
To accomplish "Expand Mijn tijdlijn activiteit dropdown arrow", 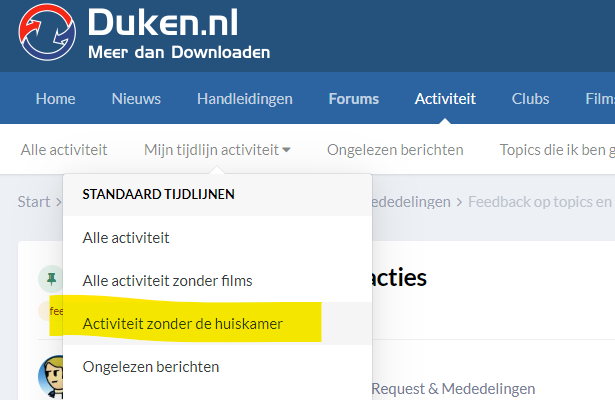I will coord(286,150).
